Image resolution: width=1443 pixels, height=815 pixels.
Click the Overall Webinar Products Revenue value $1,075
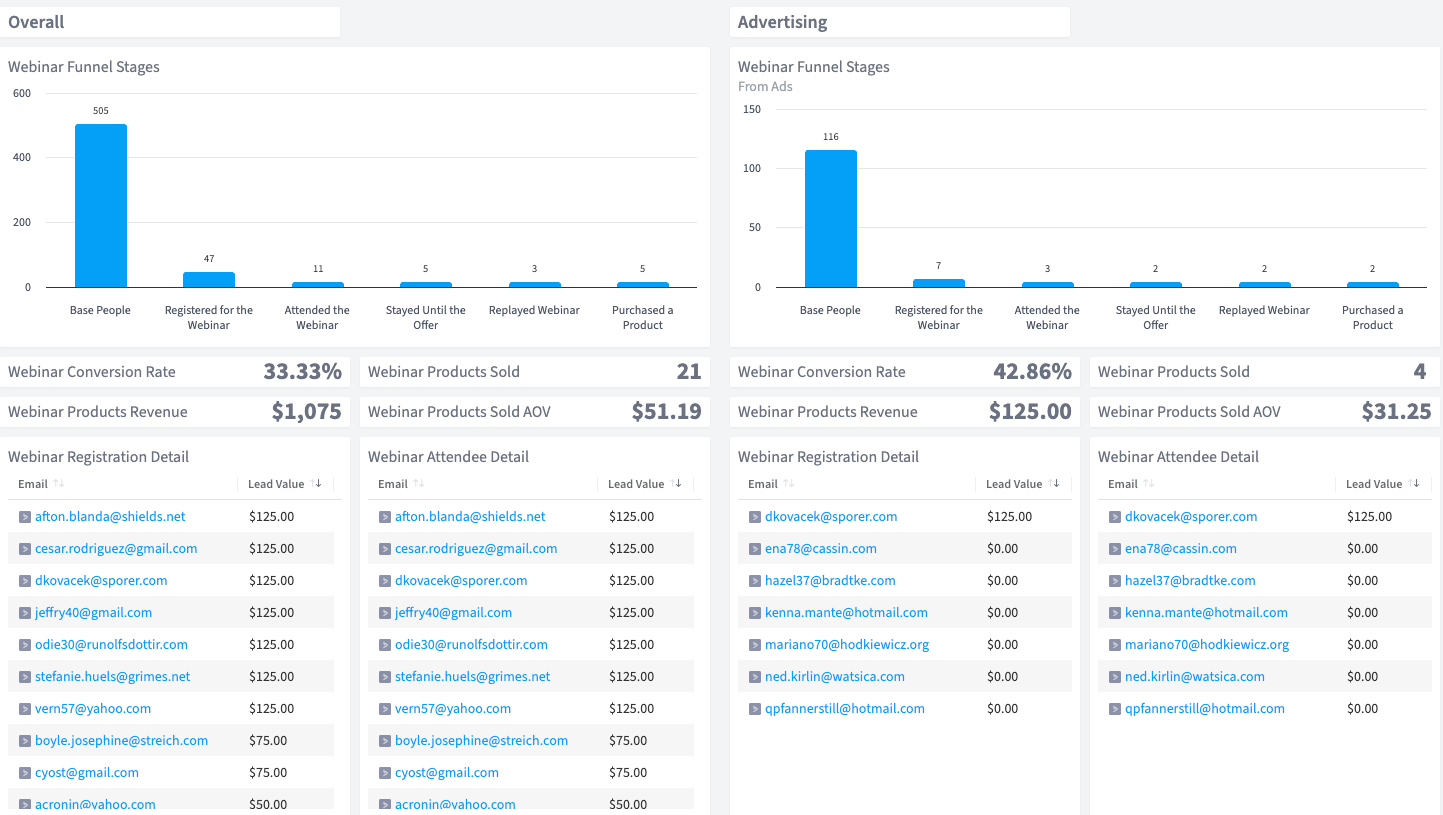pyautogui.click(x=307, y=412)
